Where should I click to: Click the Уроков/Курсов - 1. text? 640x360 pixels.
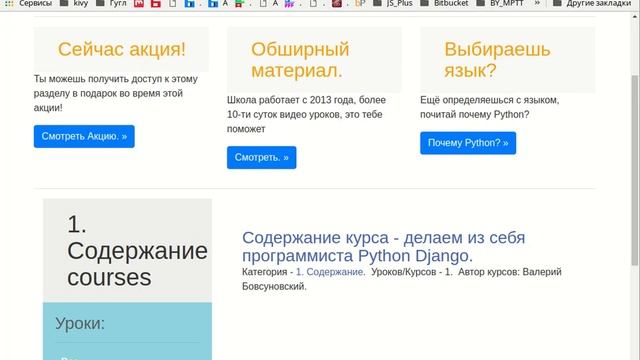point(411,272)
